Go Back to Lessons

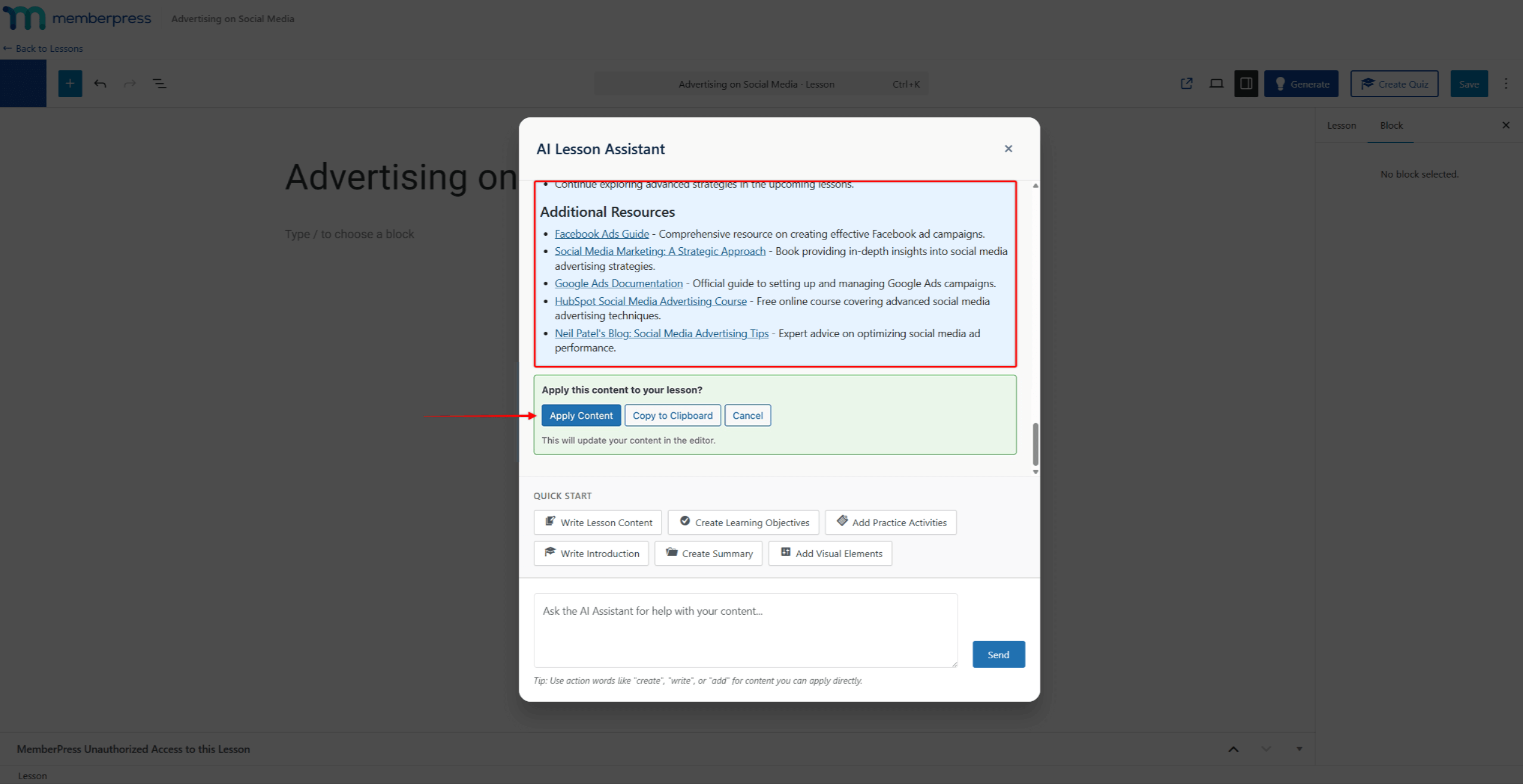pyautogui.click(x=43, y=48)
